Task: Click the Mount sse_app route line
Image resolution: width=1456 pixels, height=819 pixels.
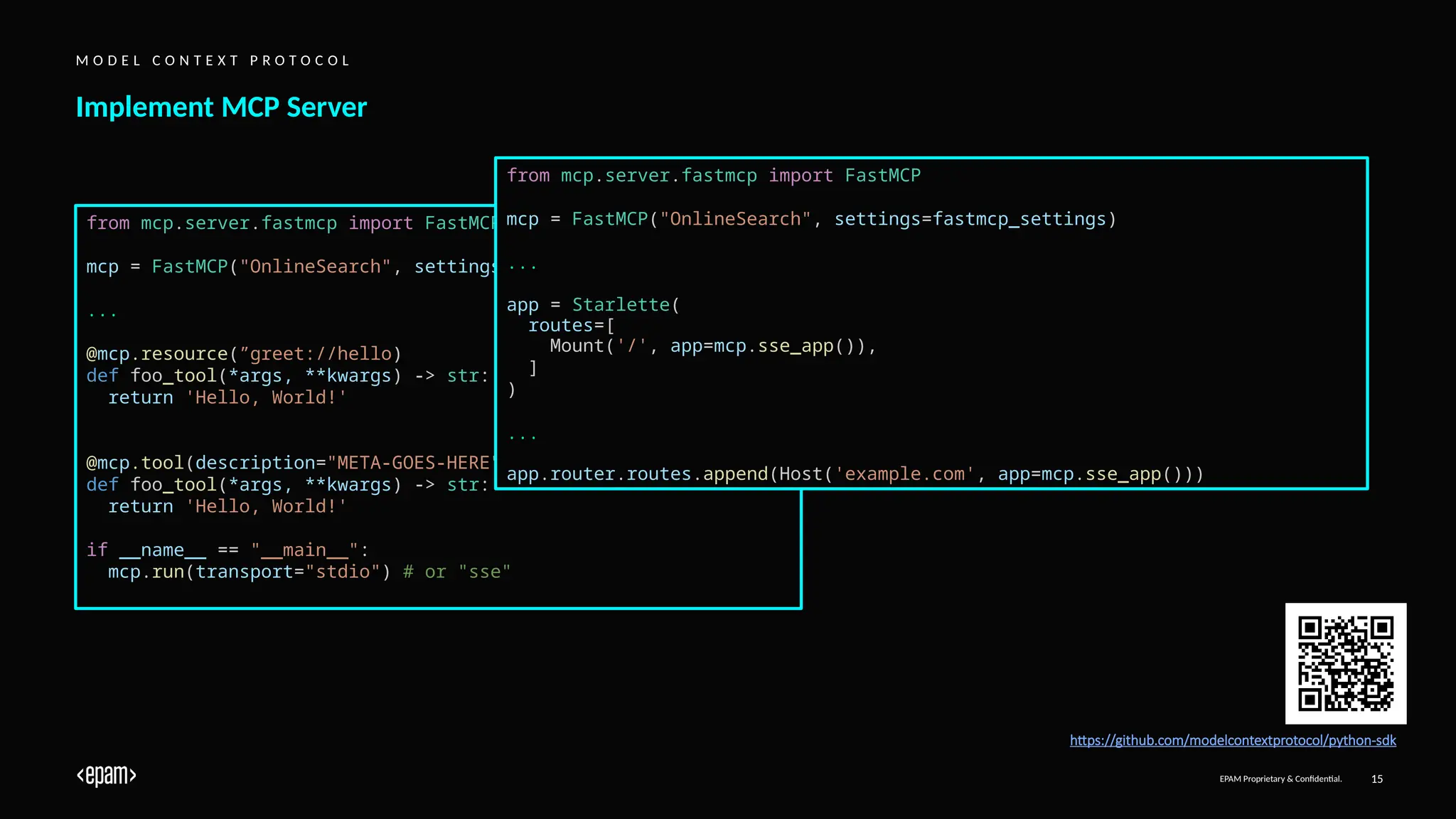Action: point(712,346)
